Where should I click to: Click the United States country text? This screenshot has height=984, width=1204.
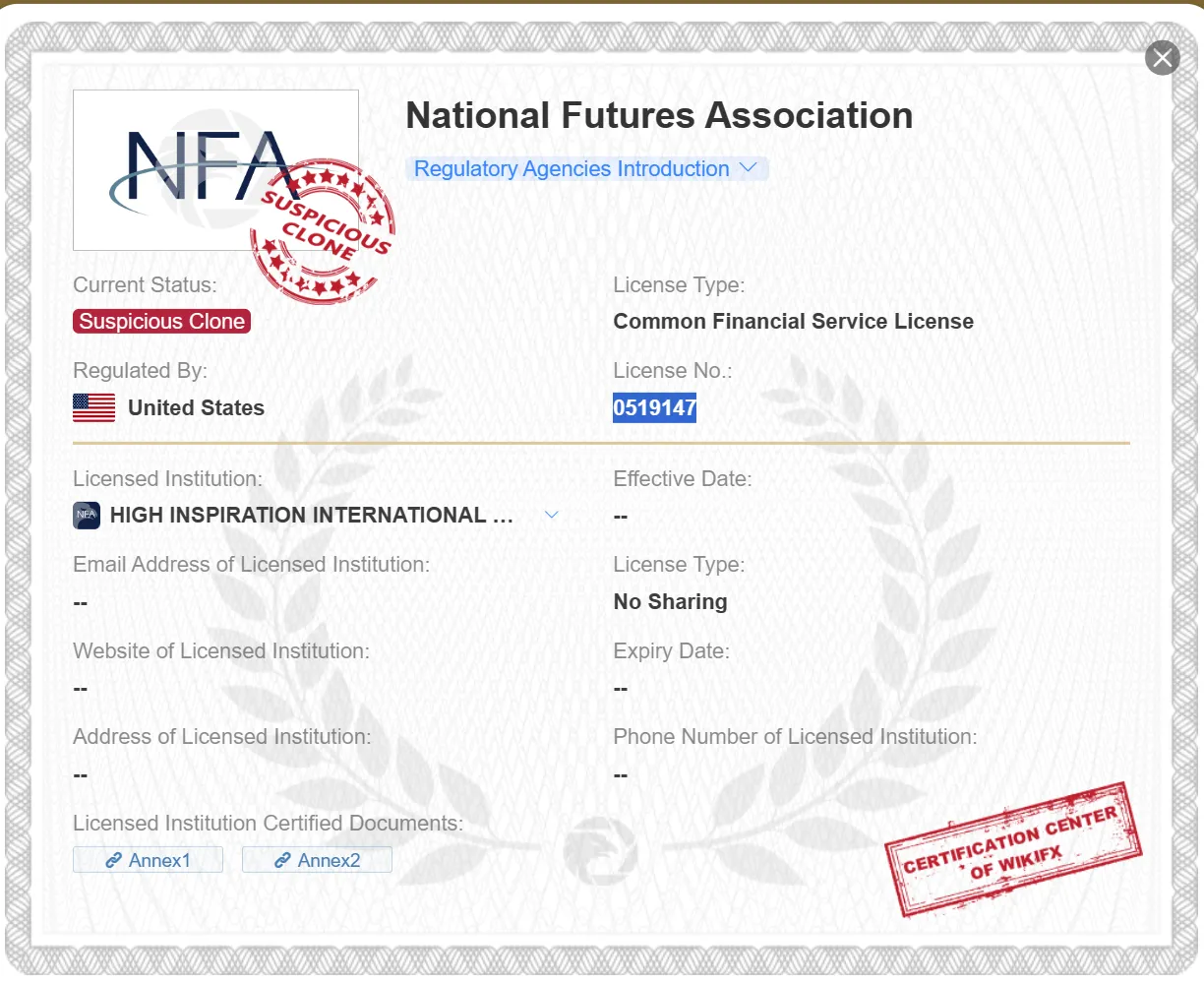tap(197, 407)
